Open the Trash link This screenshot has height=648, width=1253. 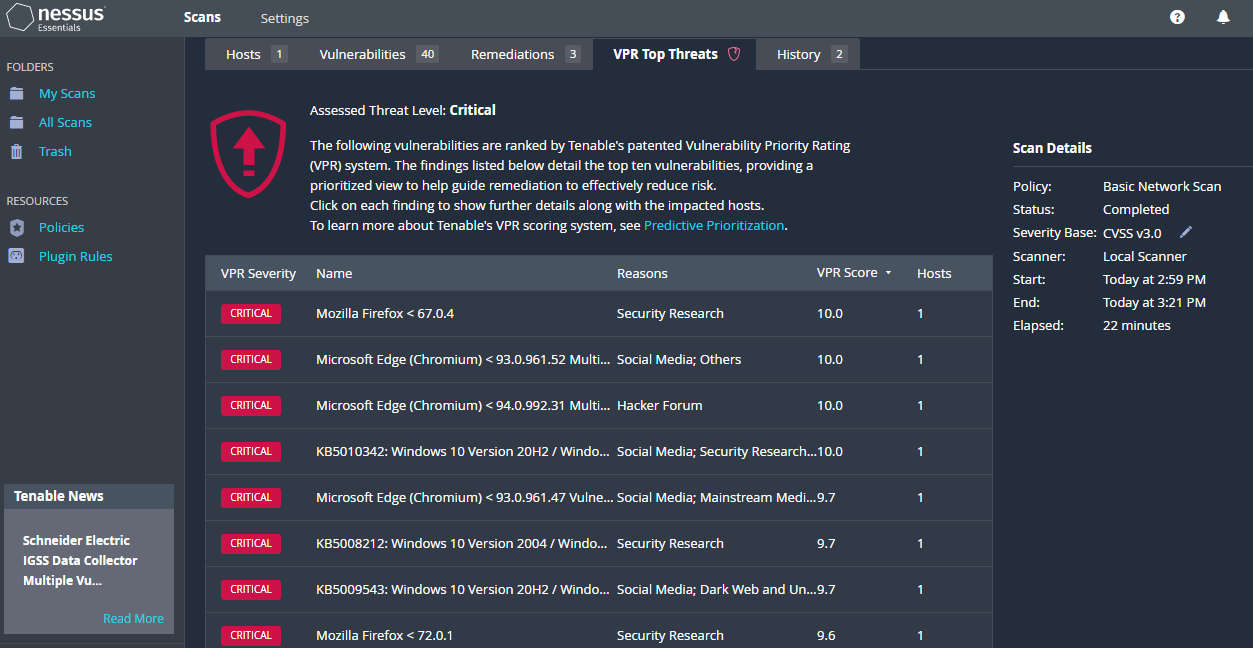pos(55,151)
